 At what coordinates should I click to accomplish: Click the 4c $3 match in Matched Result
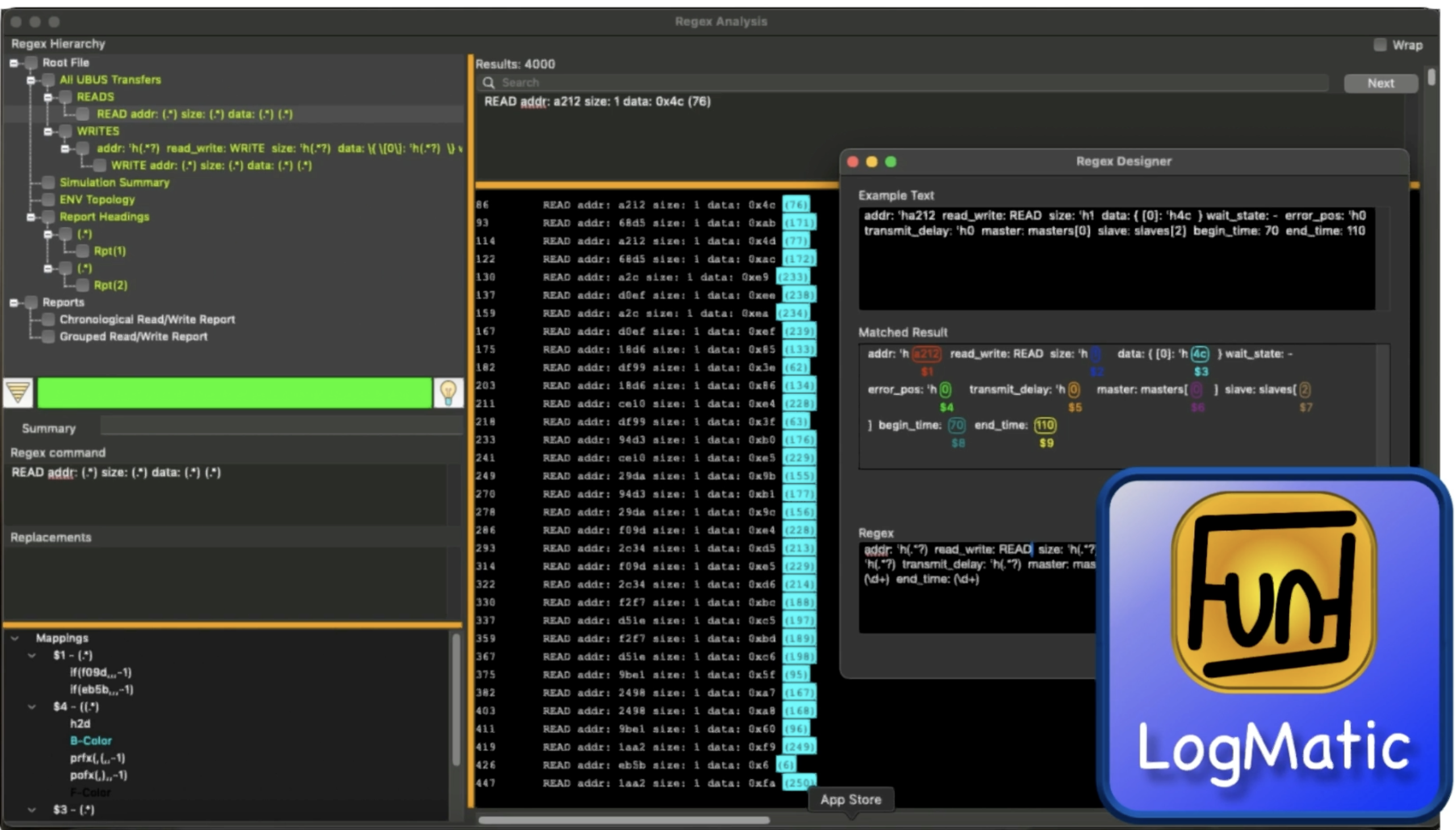pyautogui.click(x=1199, y=354)
